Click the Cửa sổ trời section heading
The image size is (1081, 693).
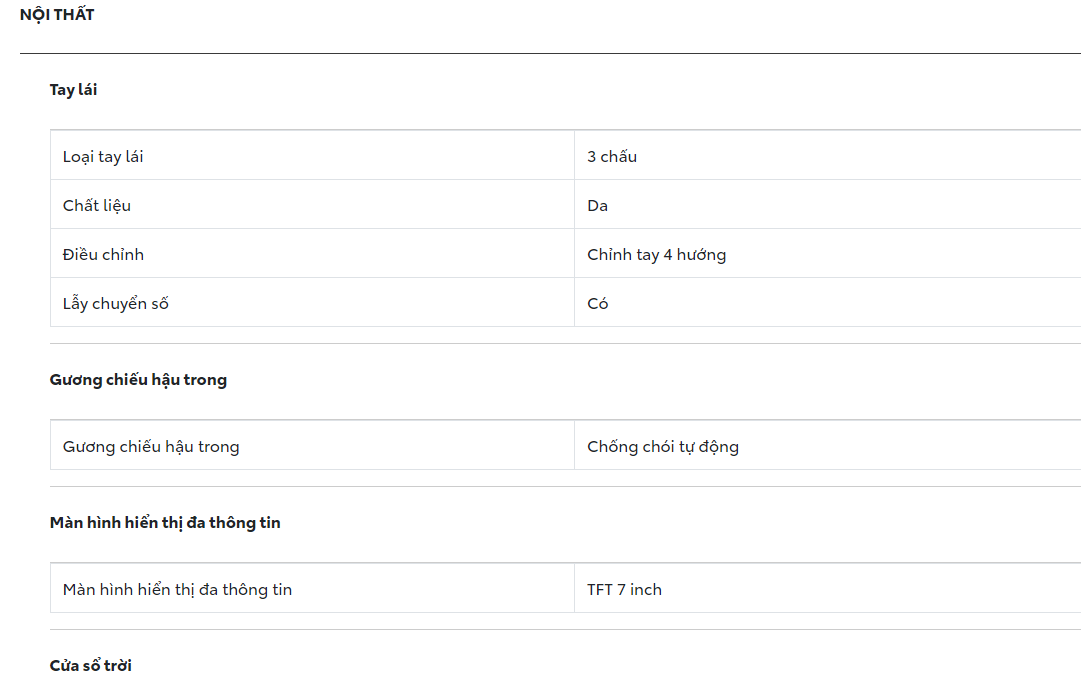pos(91,666)
